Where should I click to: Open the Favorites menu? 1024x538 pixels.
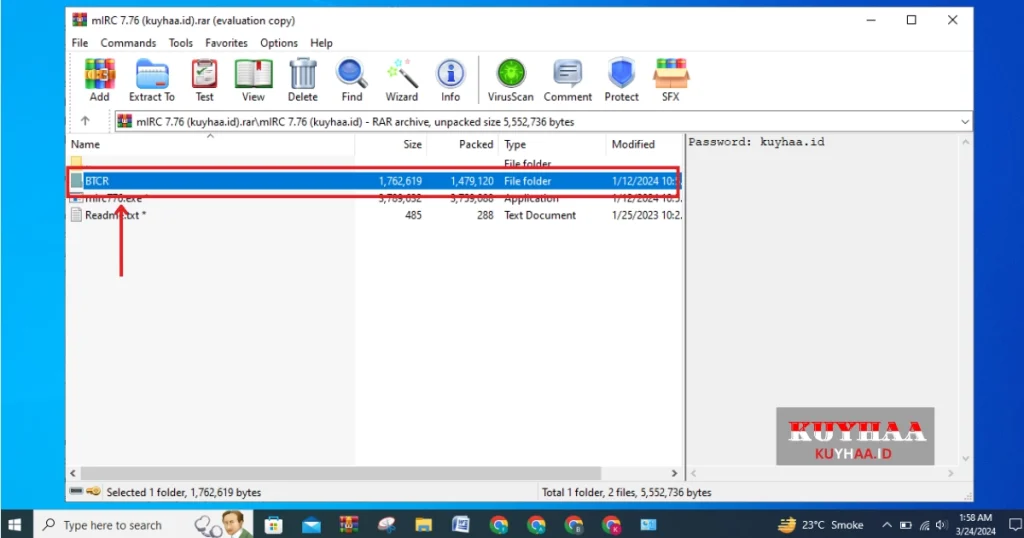coord(226,43)
